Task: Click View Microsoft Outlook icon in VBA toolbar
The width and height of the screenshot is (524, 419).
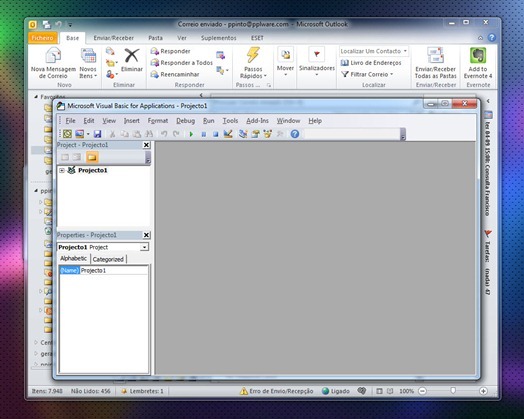Action: coord(68,134)
